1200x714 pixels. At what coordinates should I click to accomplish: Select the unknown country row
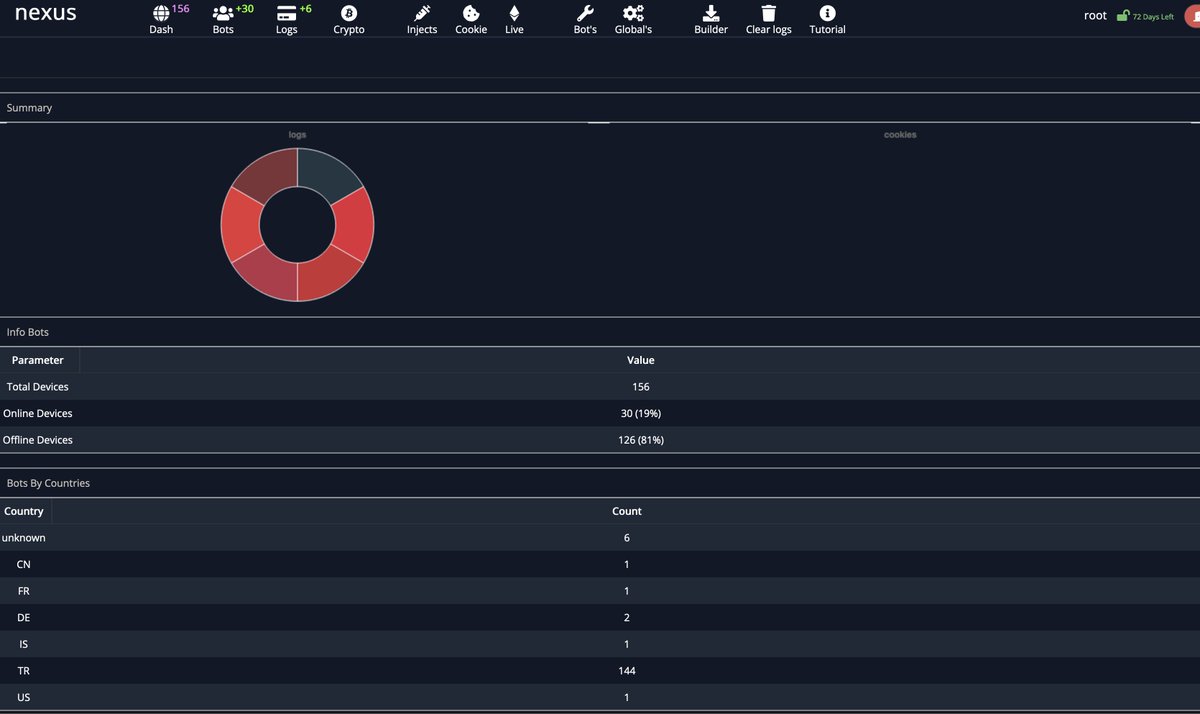point(600,537)
